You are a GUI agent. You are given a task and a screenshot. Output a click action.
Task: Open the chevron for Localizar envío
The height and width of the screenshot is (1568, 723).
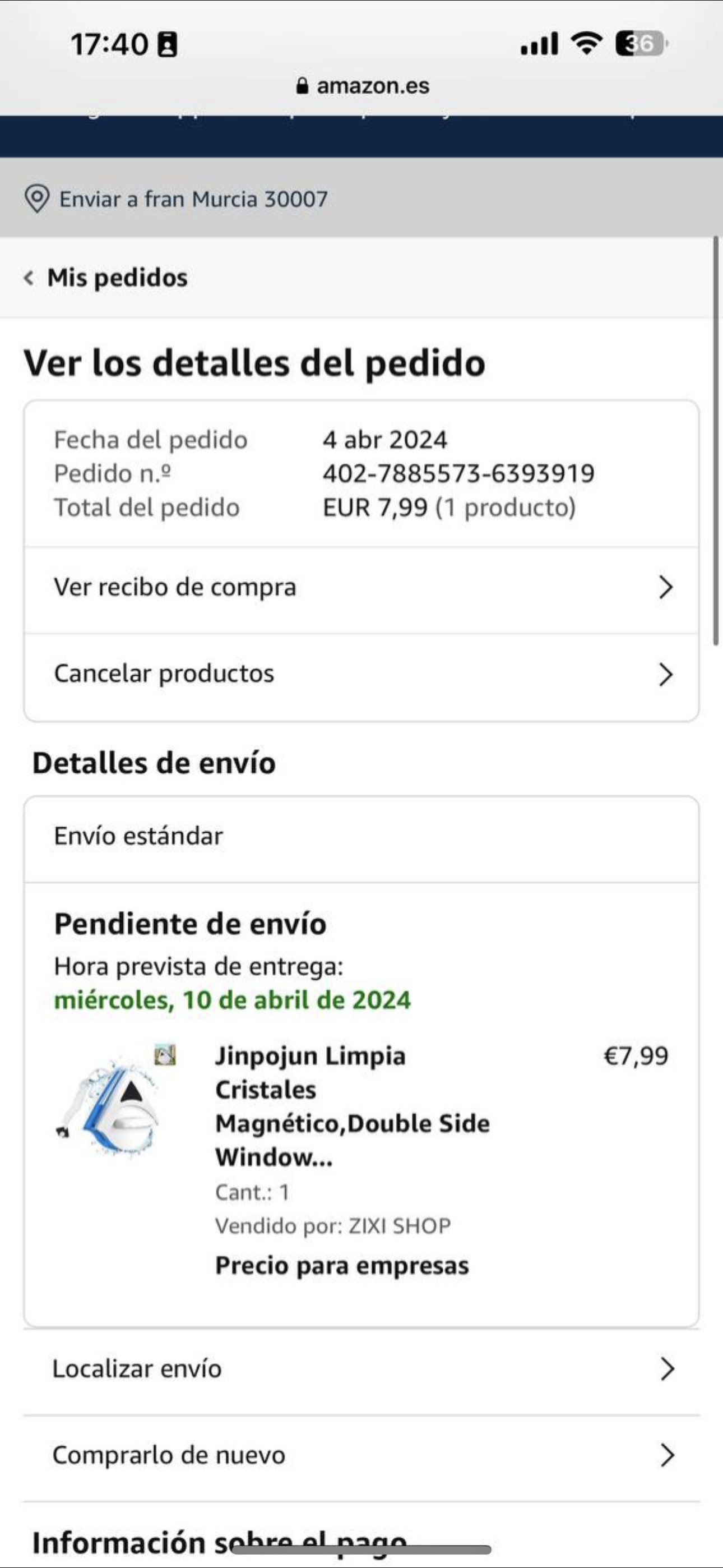(x=667, y=1369)
